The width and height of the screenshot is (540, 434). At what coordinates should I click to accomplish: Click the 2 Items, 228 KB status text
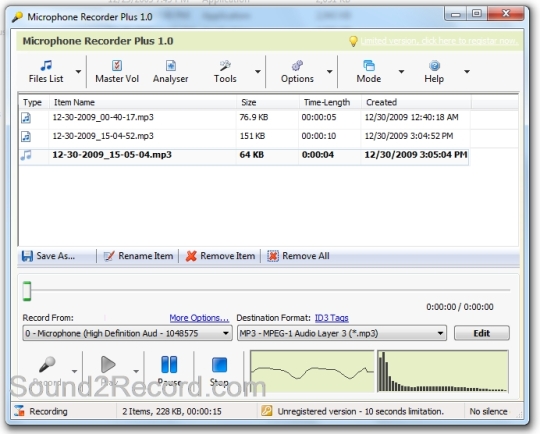[172, 411]
